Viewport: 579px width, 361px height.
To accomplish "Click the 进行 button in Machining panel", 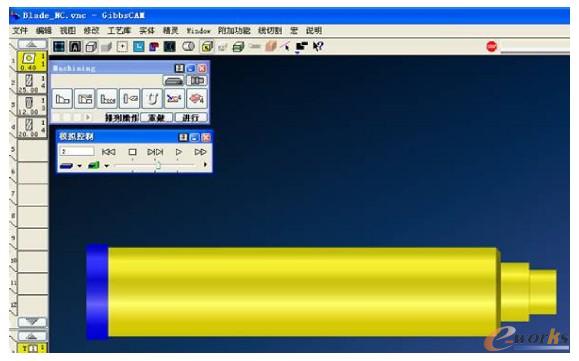I will tap(191, 118).
